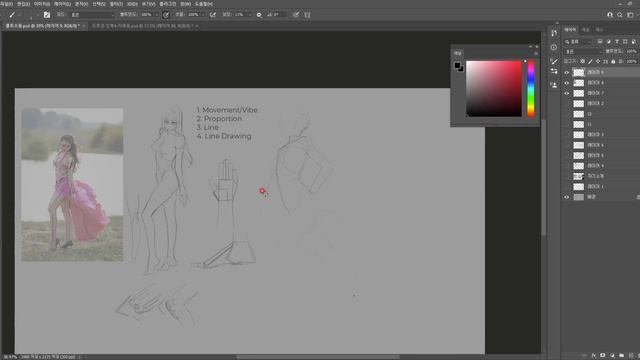Open smoothing options gear
Viewport: 640px width, 360px height.
point(259,15)
